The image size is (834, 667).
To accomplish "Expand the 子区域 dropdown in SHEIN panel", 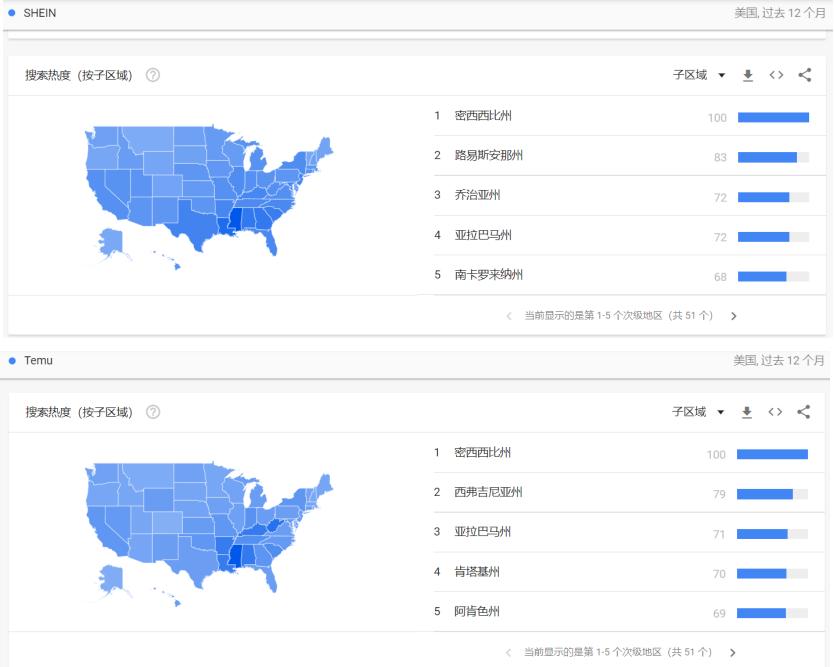I will tap(699, 75).
